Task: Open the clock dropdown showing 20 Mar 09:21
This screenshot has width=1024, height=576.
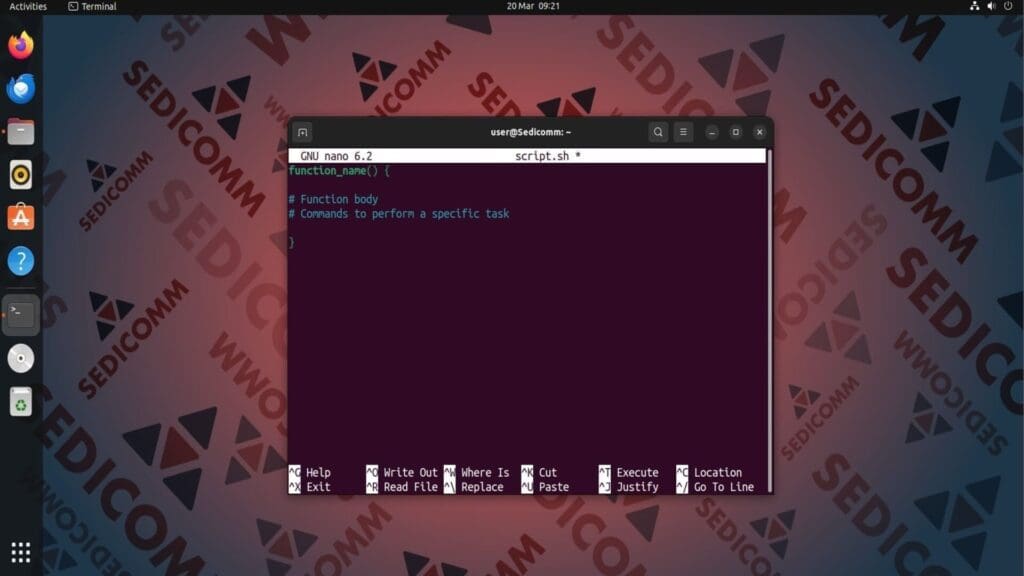Action: tap(530, 6)
